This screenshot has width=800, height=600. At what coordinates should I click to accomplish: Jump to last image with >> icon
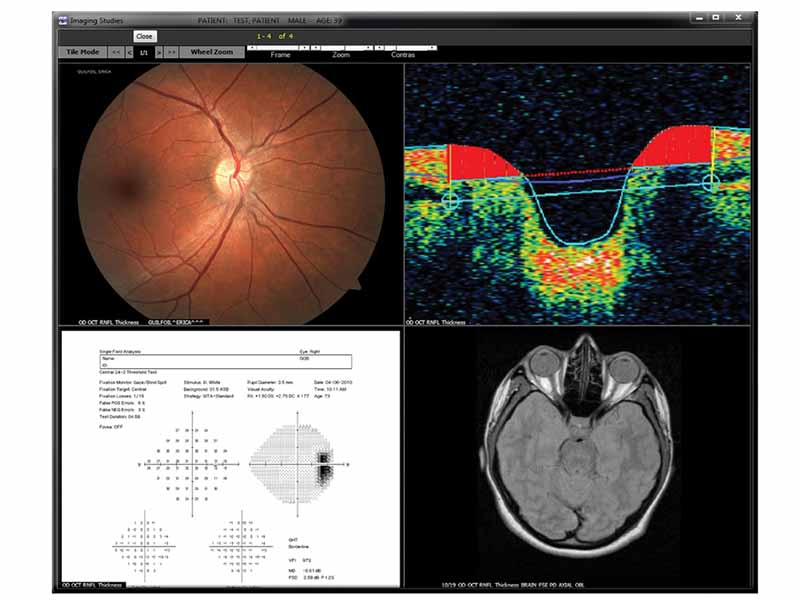pyautogui.click(x=172, y=50)
